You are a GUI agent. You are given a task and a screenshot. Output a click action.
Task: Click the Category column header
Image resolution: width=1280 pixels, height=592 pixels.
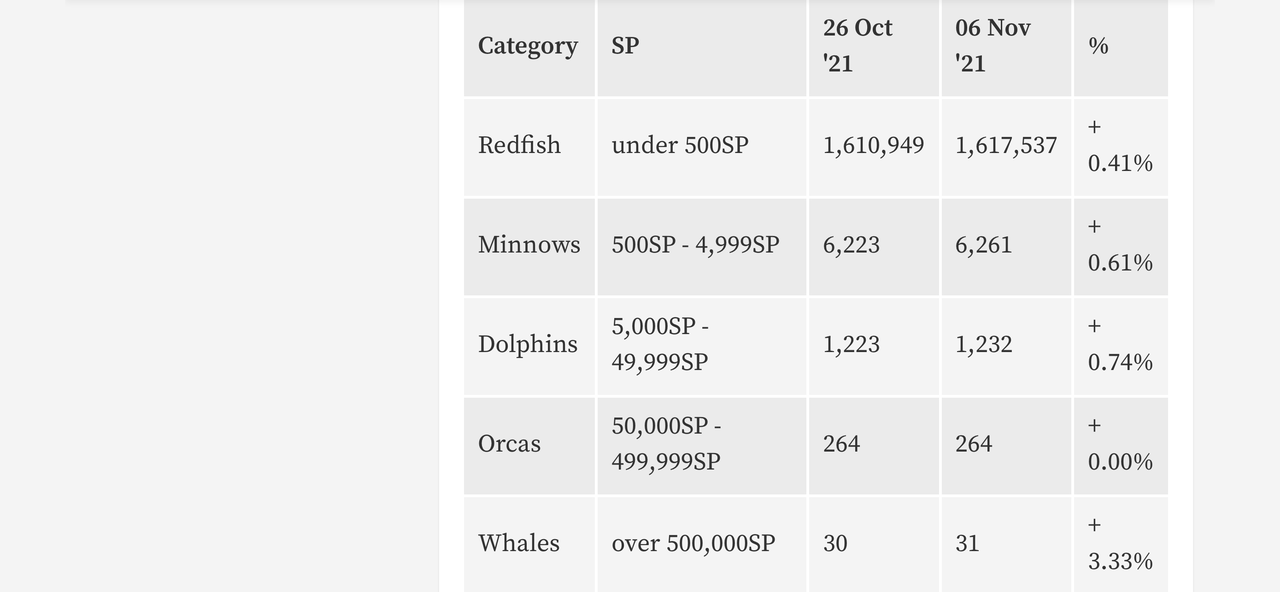point(528,46)
